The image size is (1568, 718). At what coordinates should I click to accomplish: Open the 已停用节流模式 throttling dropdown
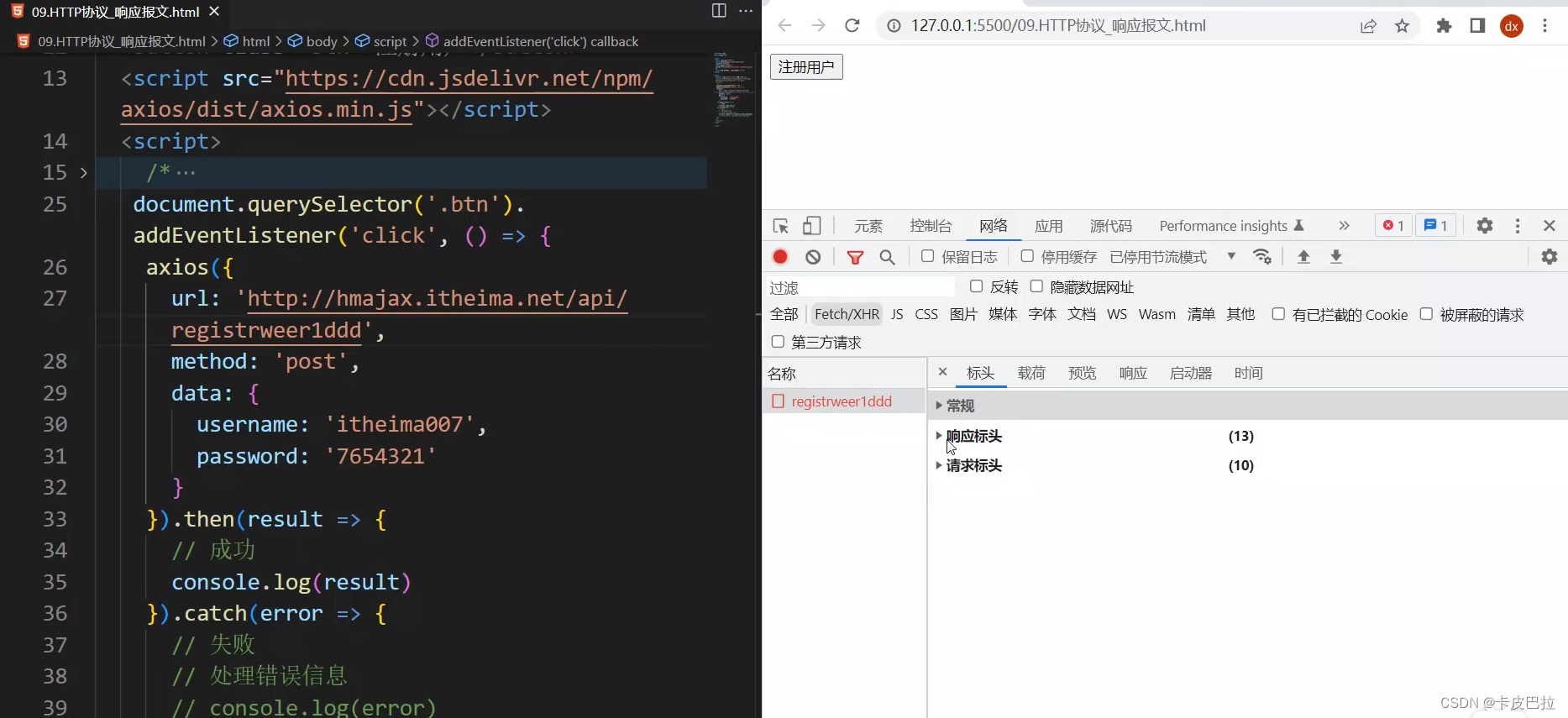(x=1172, y=257)
